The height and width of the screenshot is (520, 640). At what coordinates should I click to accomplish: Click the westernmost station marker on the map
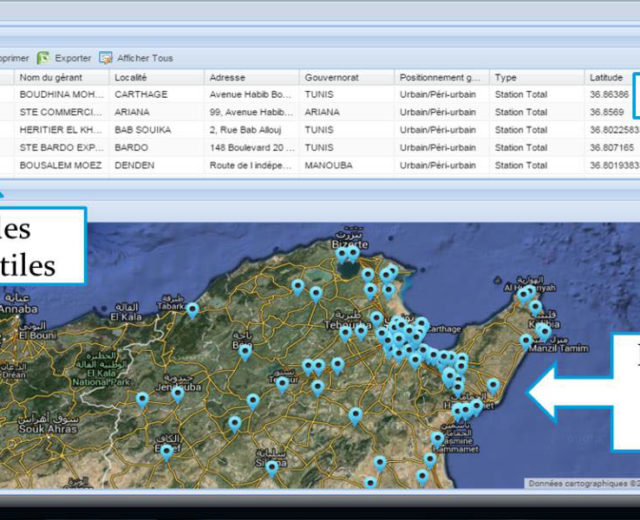[142, 399]
